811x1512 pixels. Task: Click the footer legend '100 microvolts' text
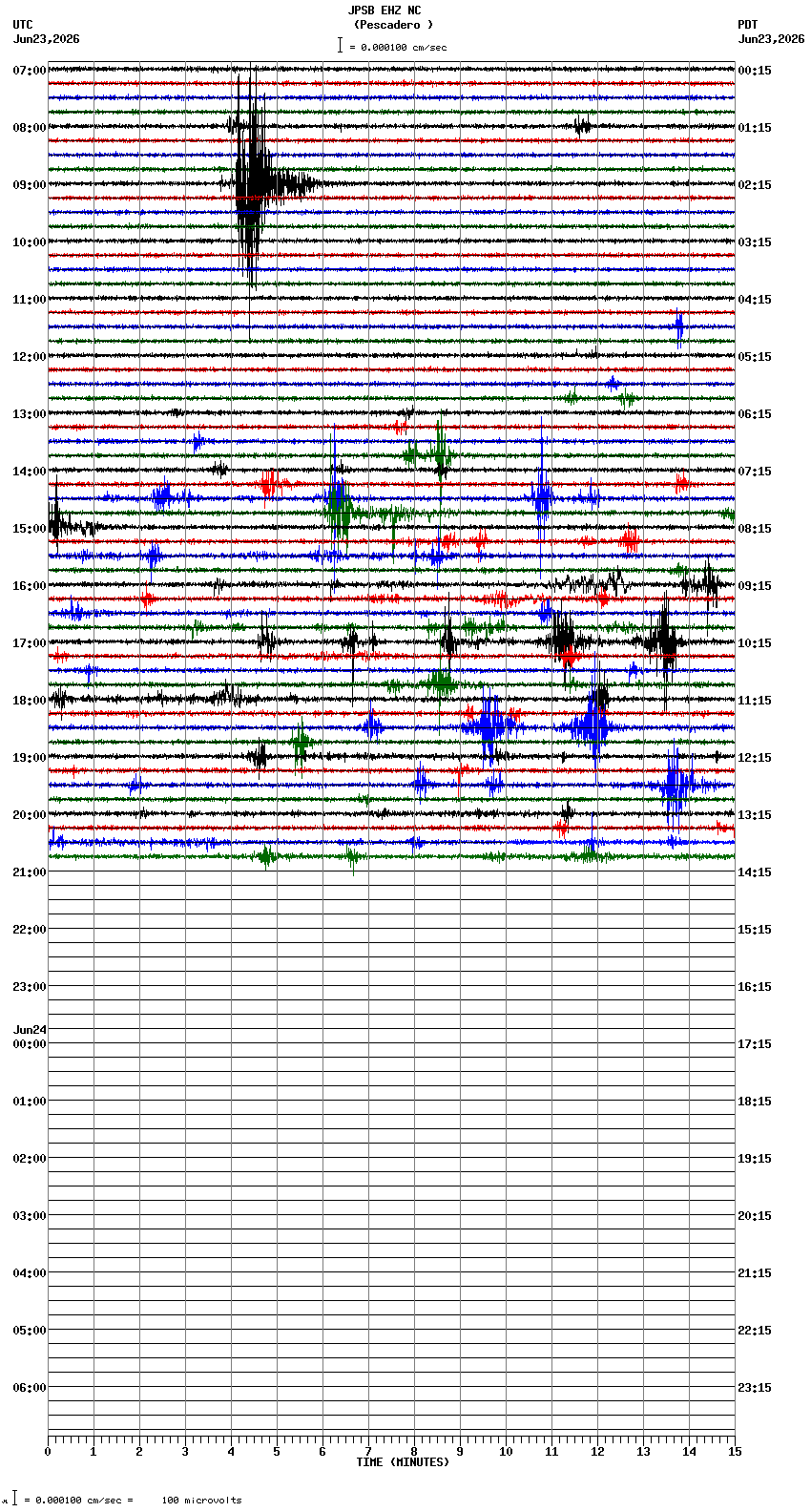(x=201, y=1501)
